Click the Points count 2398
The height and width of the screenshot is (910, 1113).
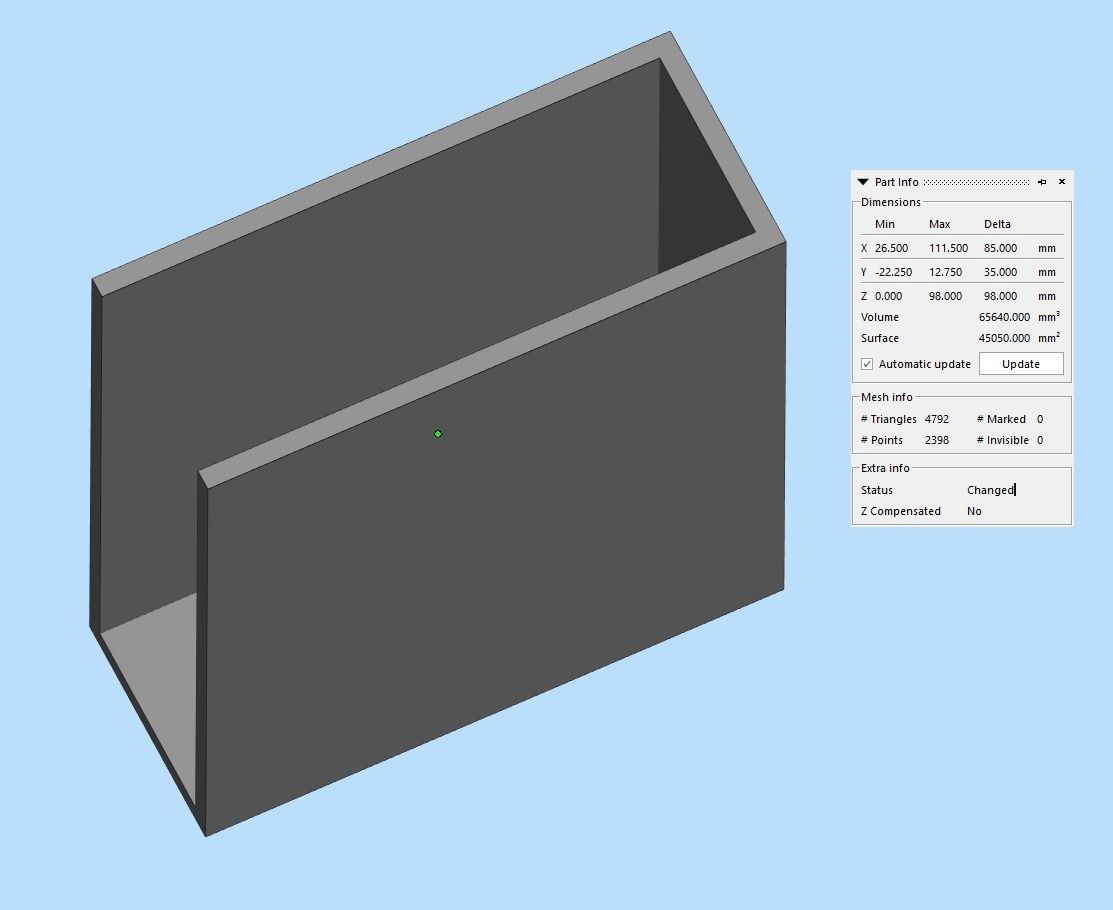pos(937,440)
